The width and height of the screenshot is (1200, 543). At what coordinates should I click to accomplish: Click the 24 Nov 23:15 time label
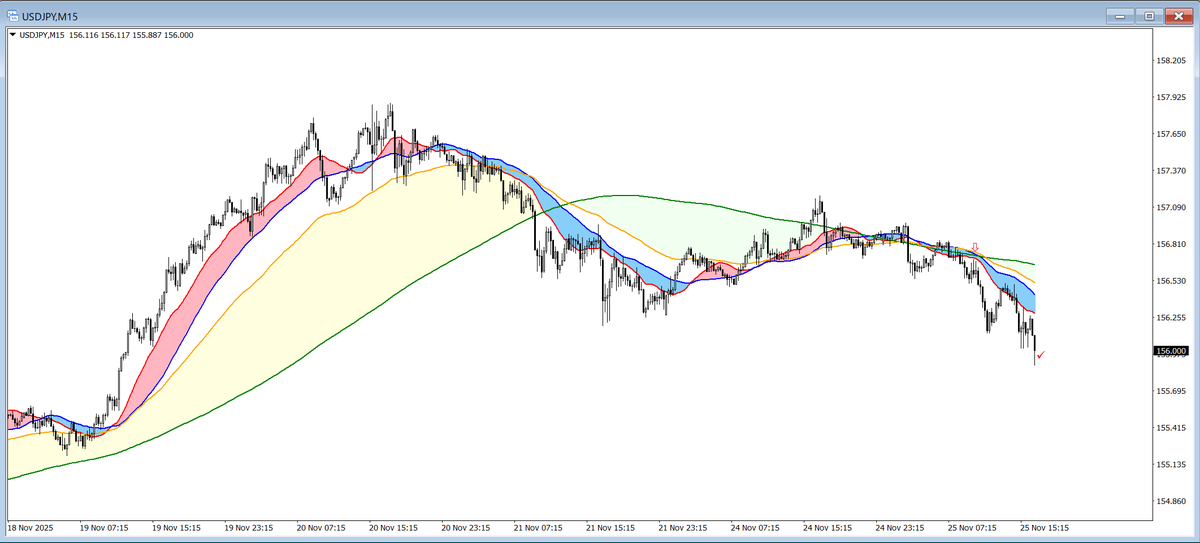[900, 527]
